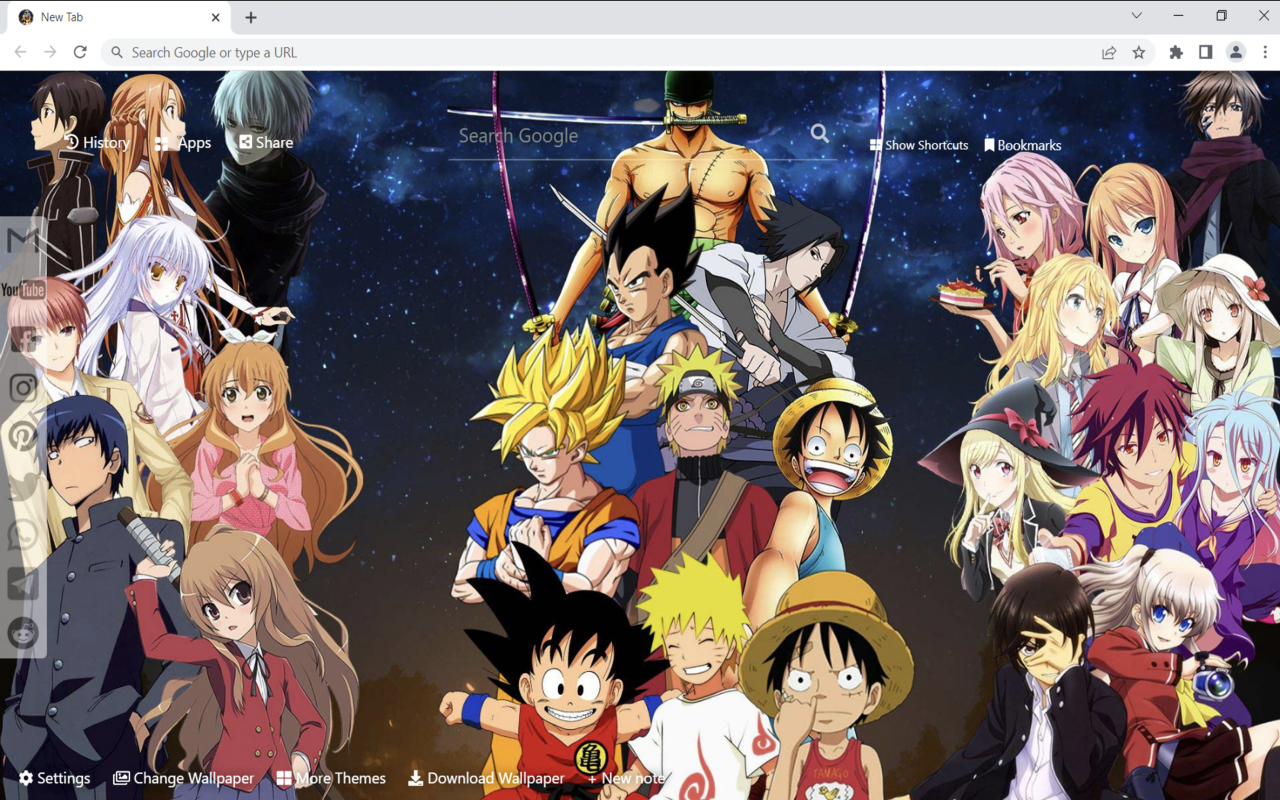Share this page via address bar icon
The height and width of the screenshot is (800, 1280).
point(1109,53)
